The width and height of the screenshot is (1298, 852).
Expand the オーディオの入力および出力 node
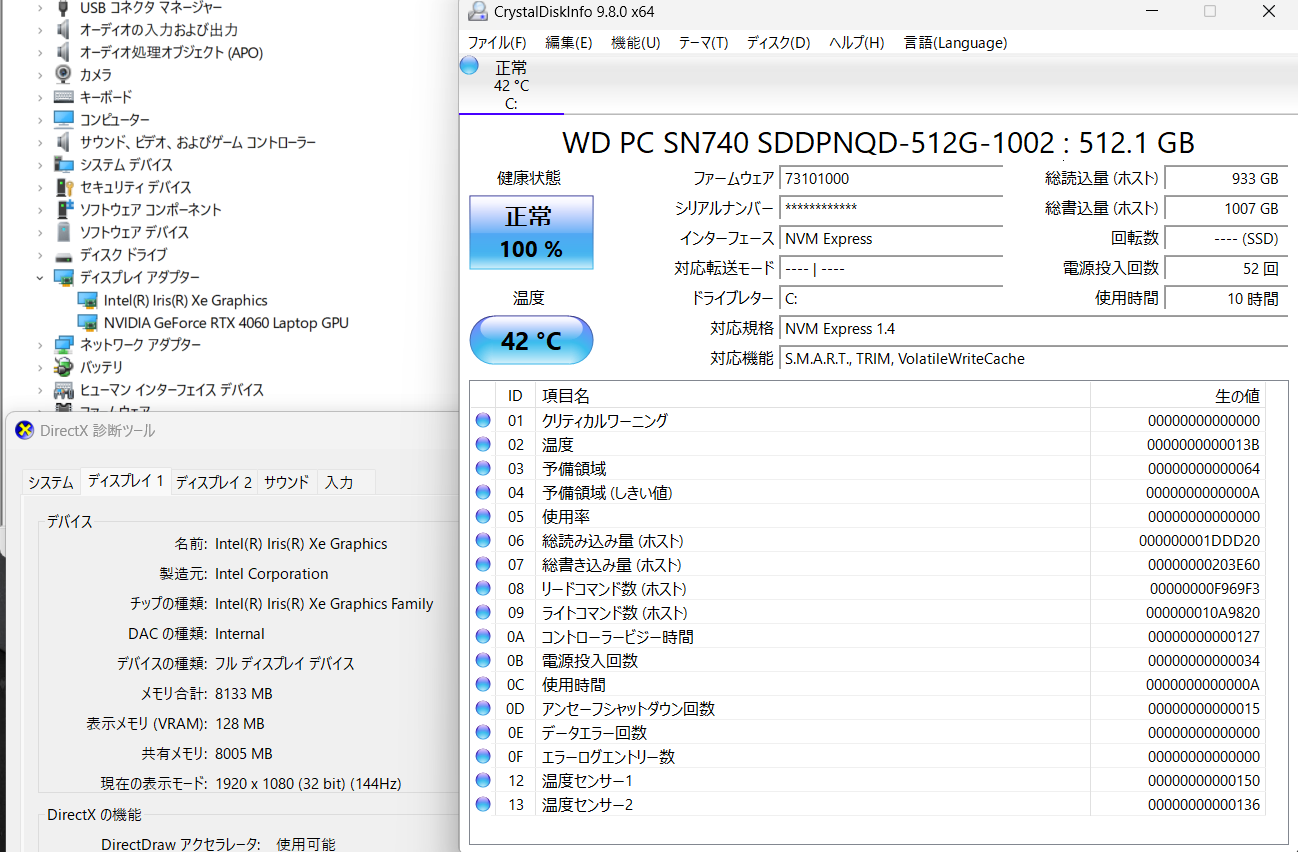41,30
